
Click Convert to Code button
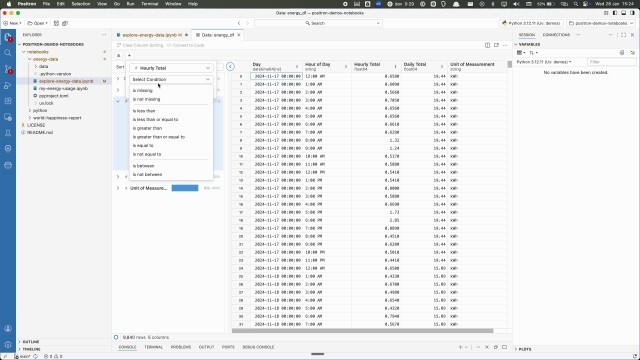point(186,45)
